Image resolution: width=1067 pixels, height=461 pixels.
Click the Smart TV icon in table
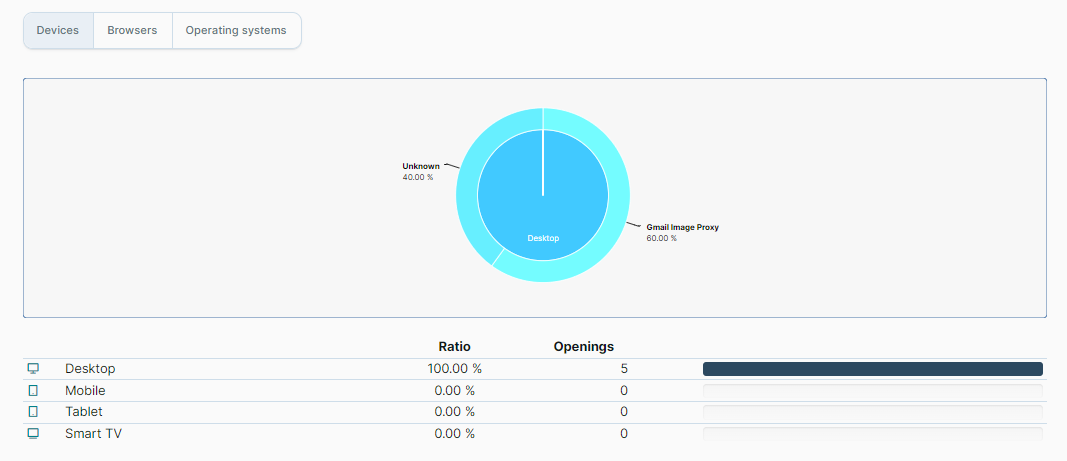(33, 434)
